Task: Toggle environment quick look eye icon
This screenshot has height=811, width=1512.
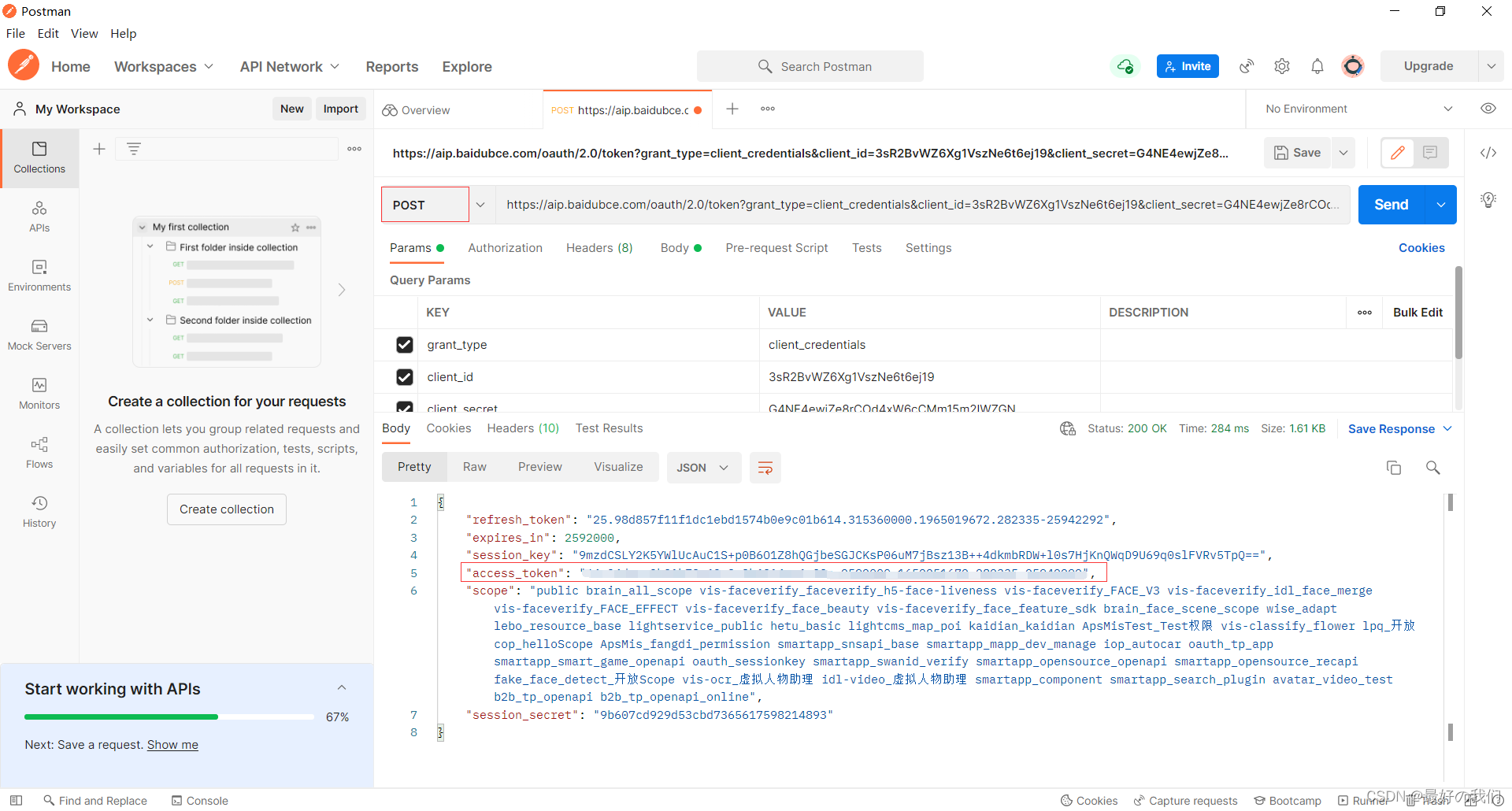Action: (x=1488, y=109)
